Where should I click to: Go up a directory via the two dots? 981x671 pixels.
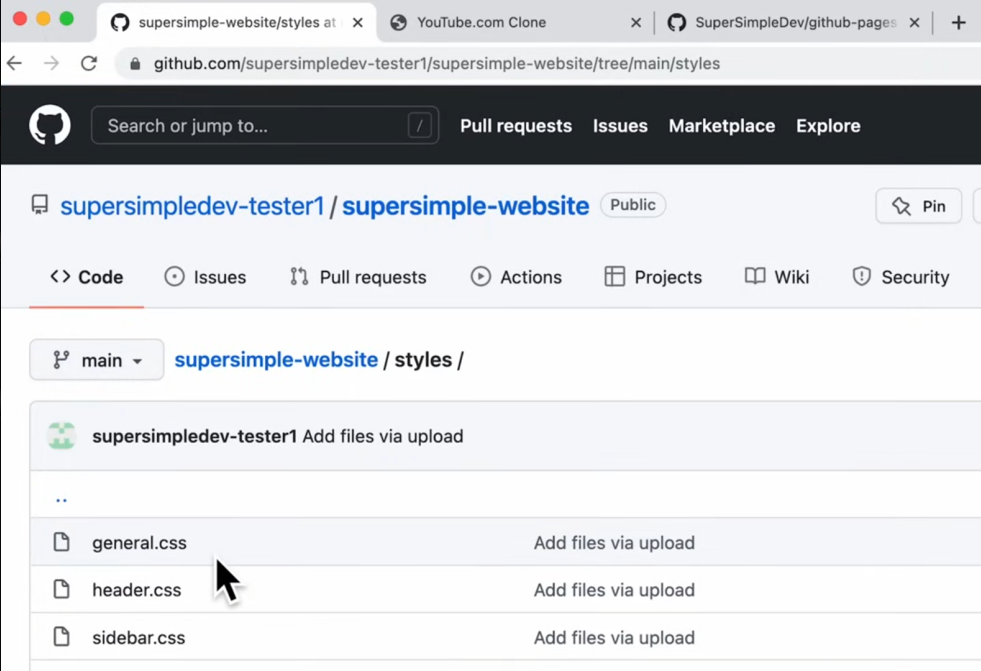(61, 499)
